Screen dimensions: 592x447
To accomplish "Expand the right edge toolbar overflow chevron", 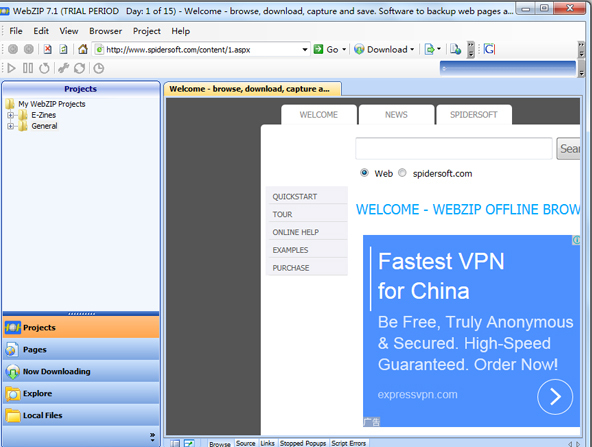I will [581, 49].
